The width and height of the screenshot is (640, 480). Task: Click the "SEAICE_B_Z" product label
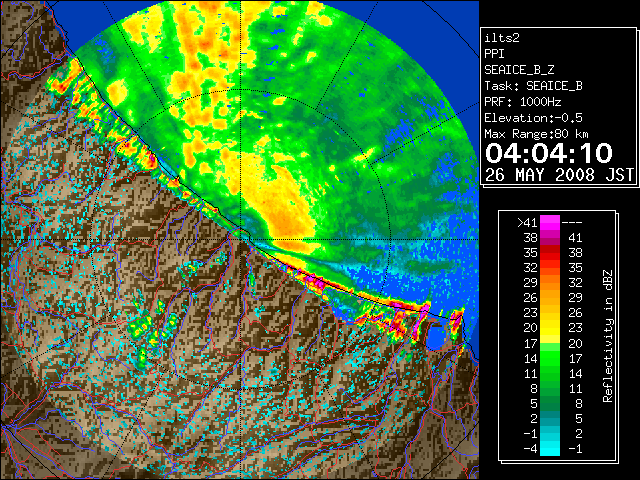(x=519, y=70)
